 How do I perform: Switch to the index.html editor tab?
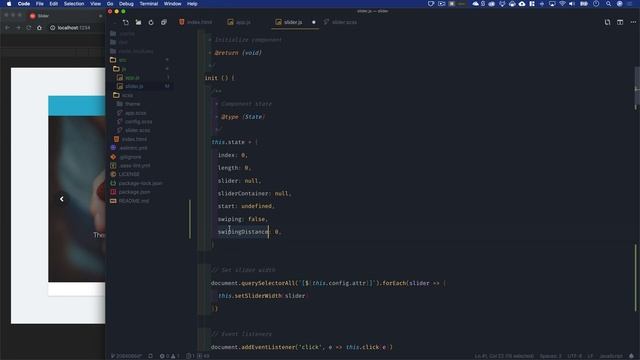(196, 22)
